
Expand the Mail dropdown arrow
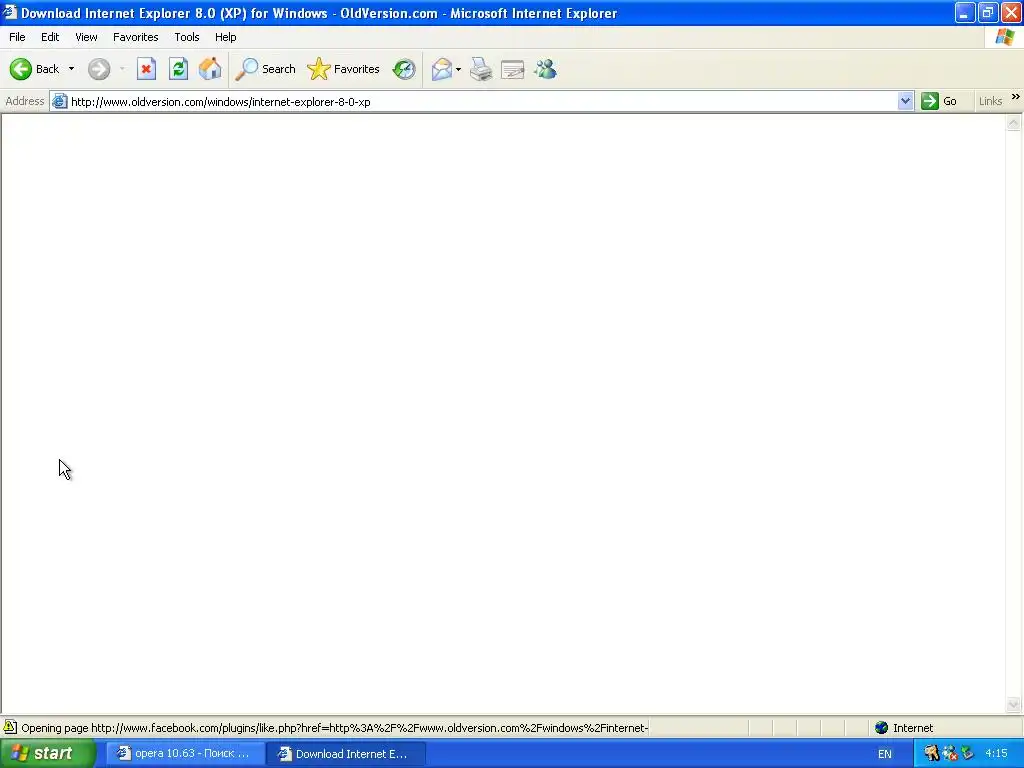pos(458,69)
